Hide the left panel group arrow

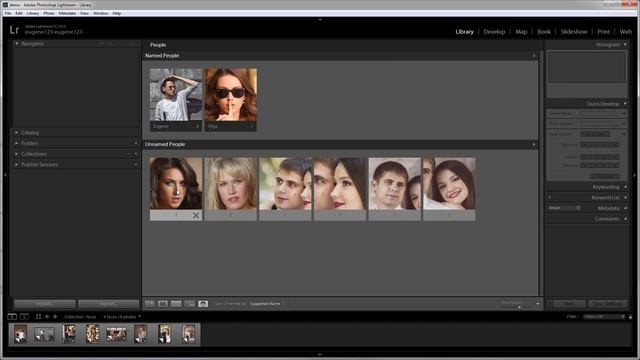tap(4, 175)
